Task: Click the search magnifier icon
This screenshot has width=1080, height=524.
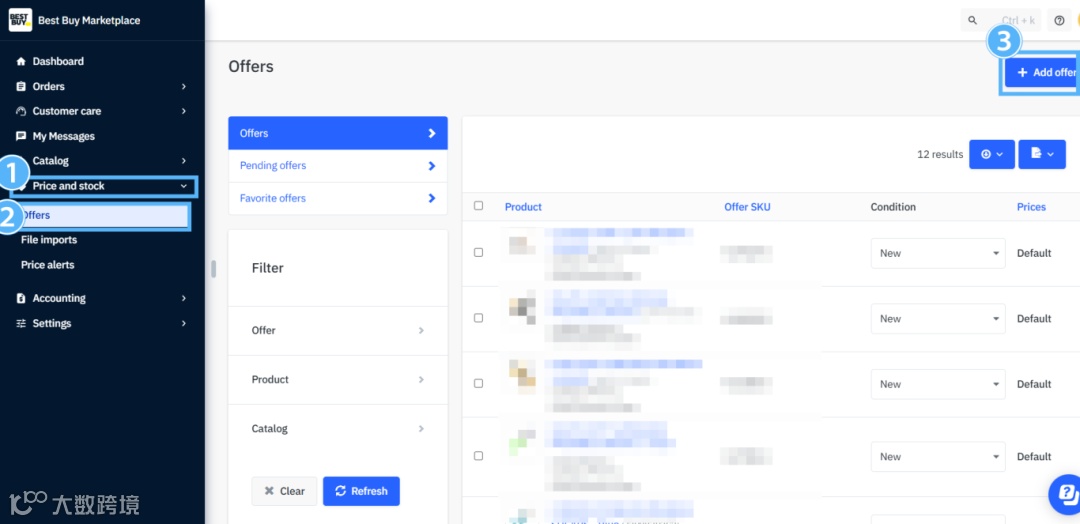Action: [973, 20]
